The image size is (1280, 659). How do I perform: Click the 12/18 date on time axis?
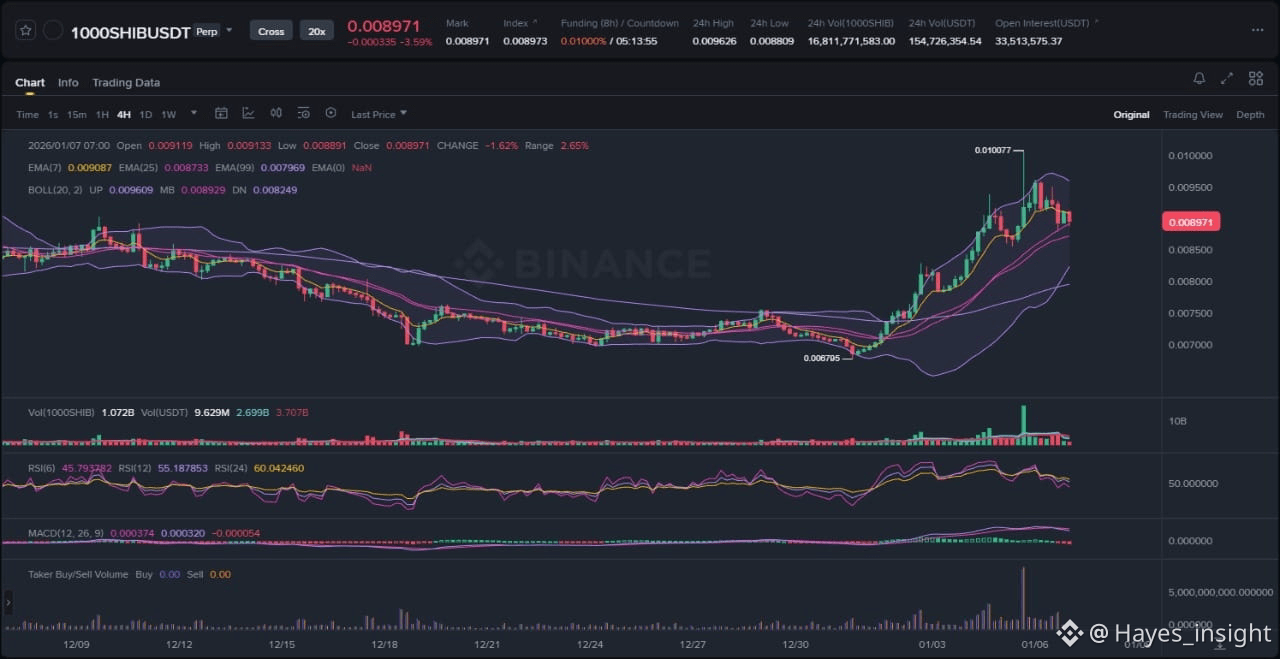coord(384,645)
